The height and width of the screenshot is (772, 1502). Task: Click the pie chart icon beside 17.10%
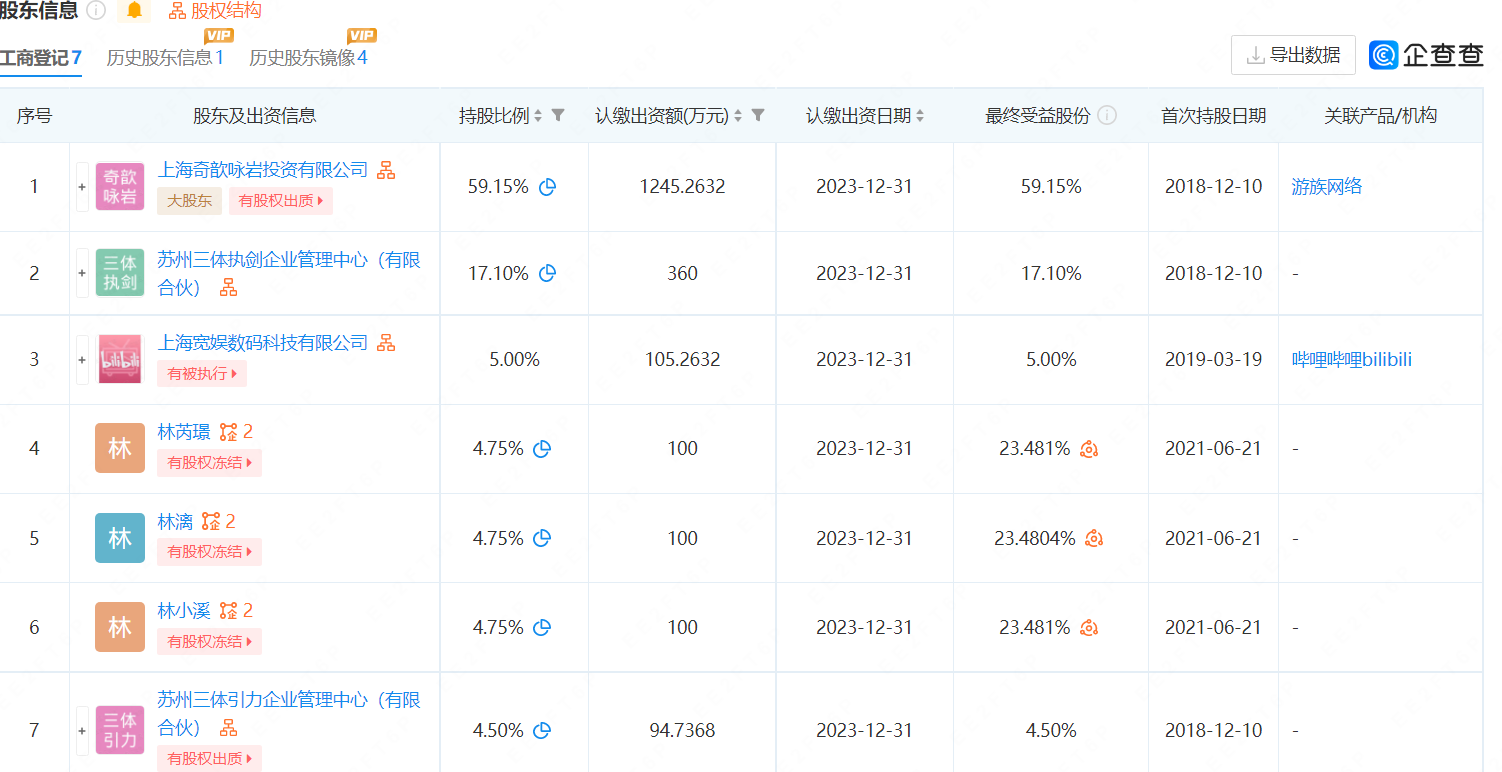(547, 273)
